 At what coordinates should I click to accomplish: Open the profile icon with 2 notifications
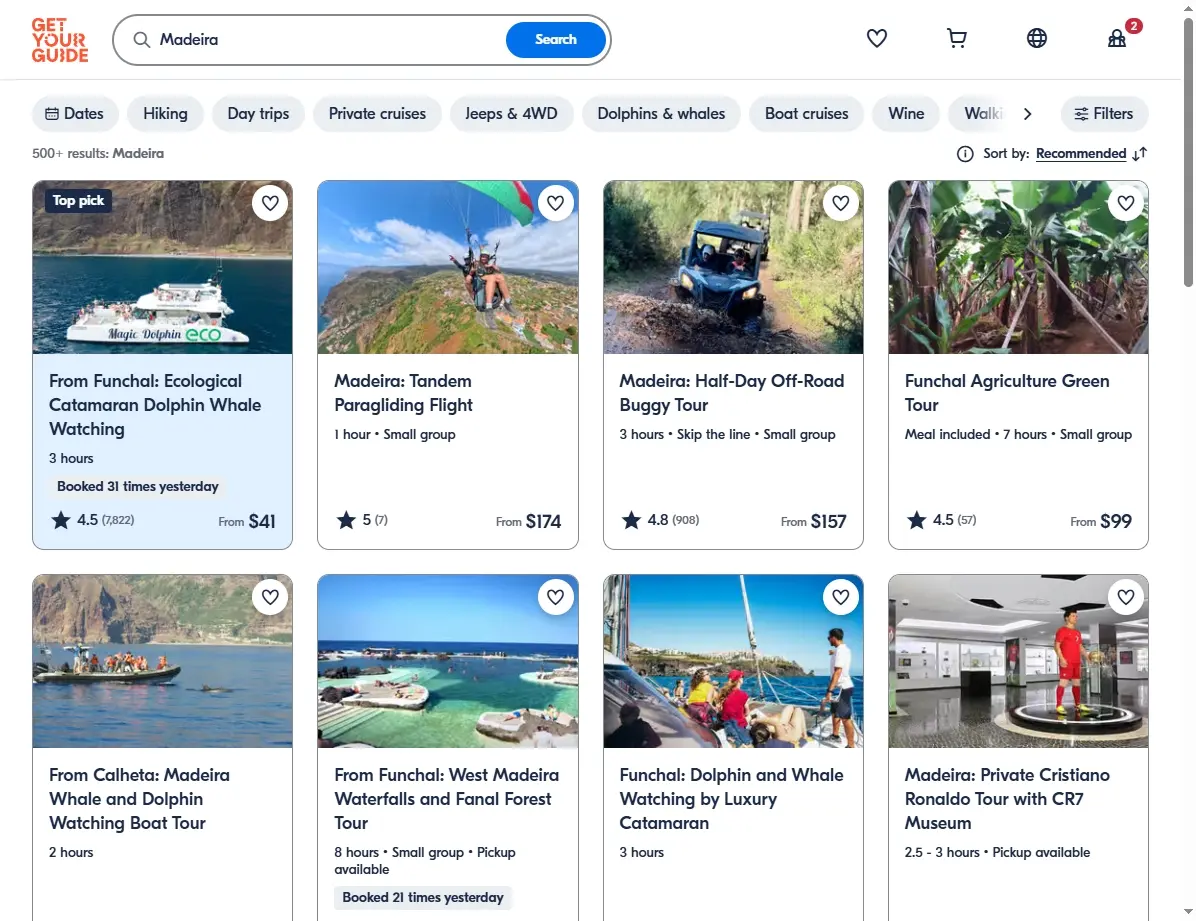coord(1117,38)
